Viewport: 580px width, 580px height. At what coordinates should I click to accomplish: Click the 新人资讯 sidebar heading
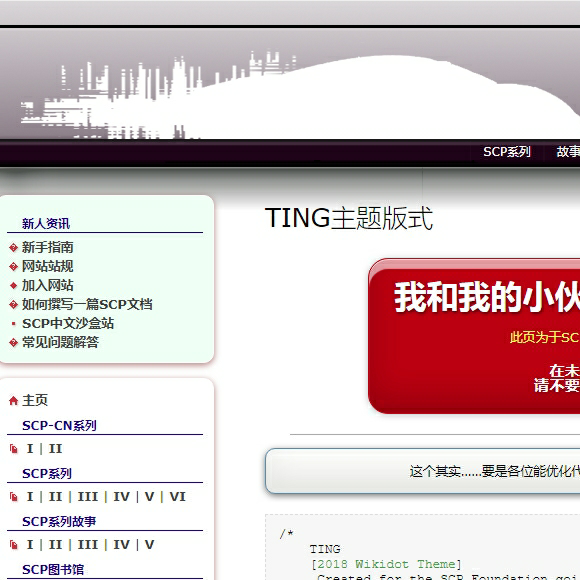pyautogui.click(x=46, y=224)
